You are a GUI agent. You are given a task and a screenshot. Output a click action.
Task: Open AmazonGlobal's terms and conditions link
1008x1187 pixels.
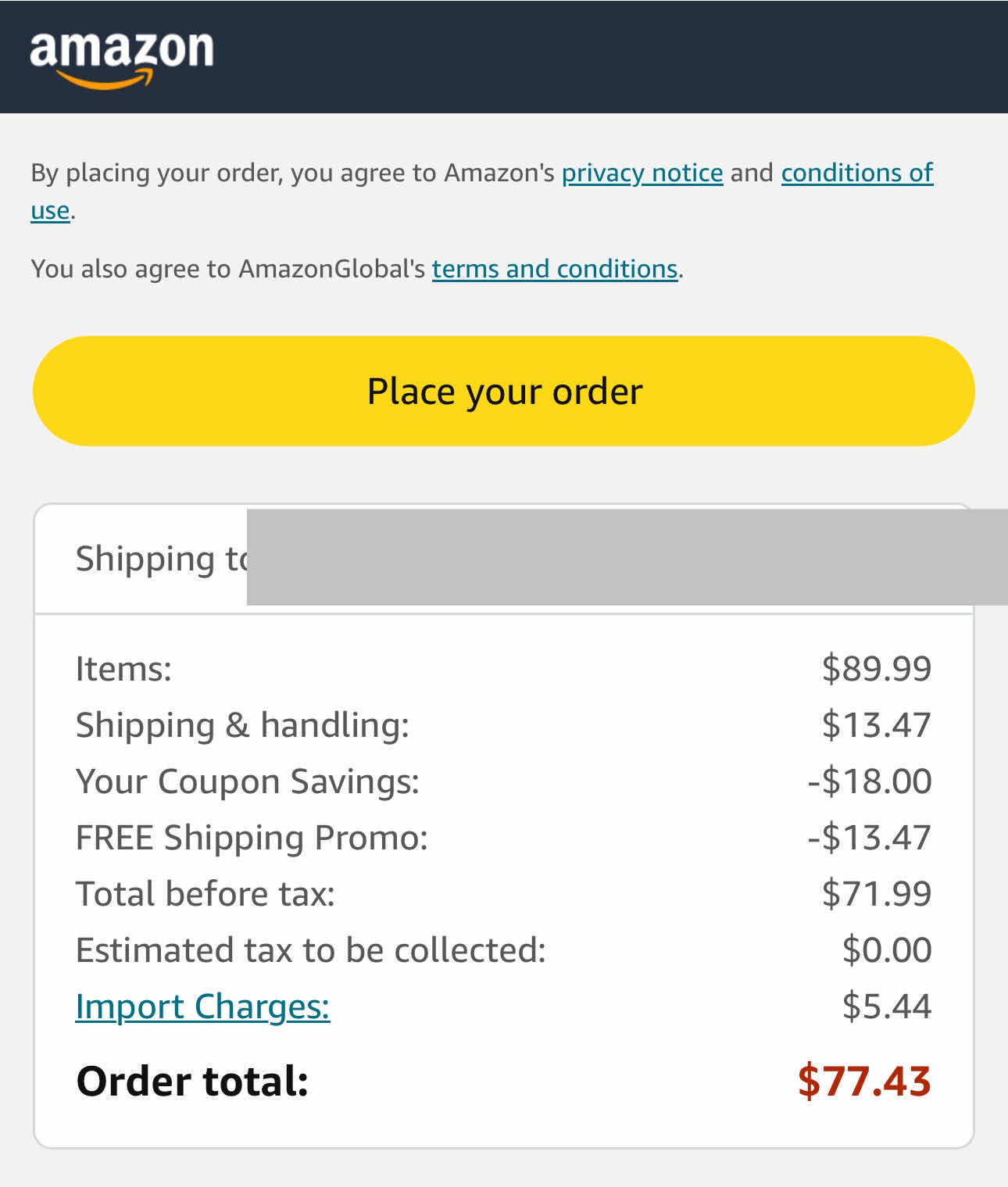(x=554, y=269)
